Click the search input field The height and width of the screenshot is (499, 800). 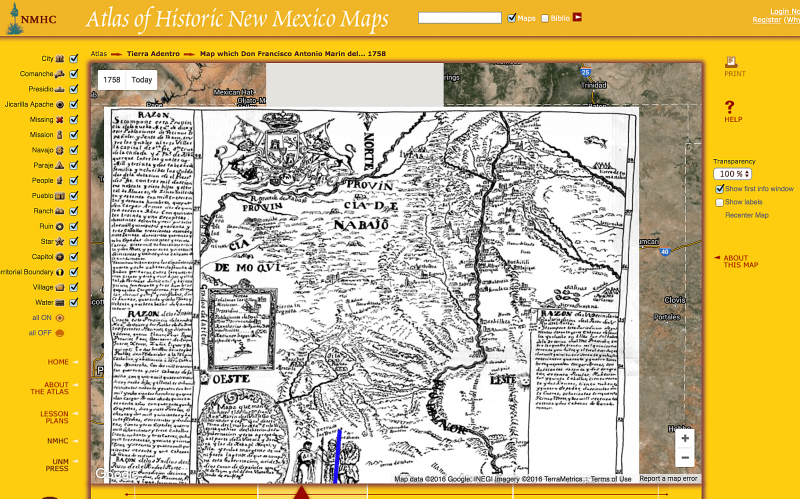click(460, 18)
